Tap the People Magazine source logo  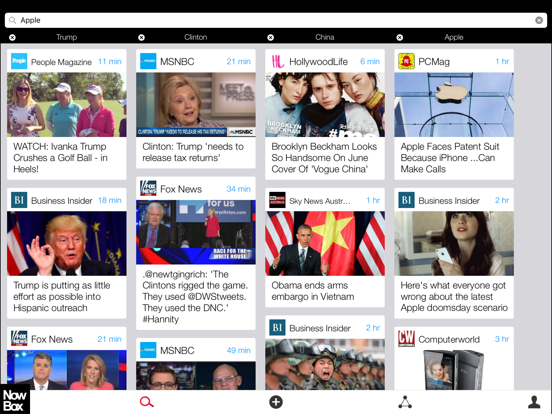tap(19, 61)
